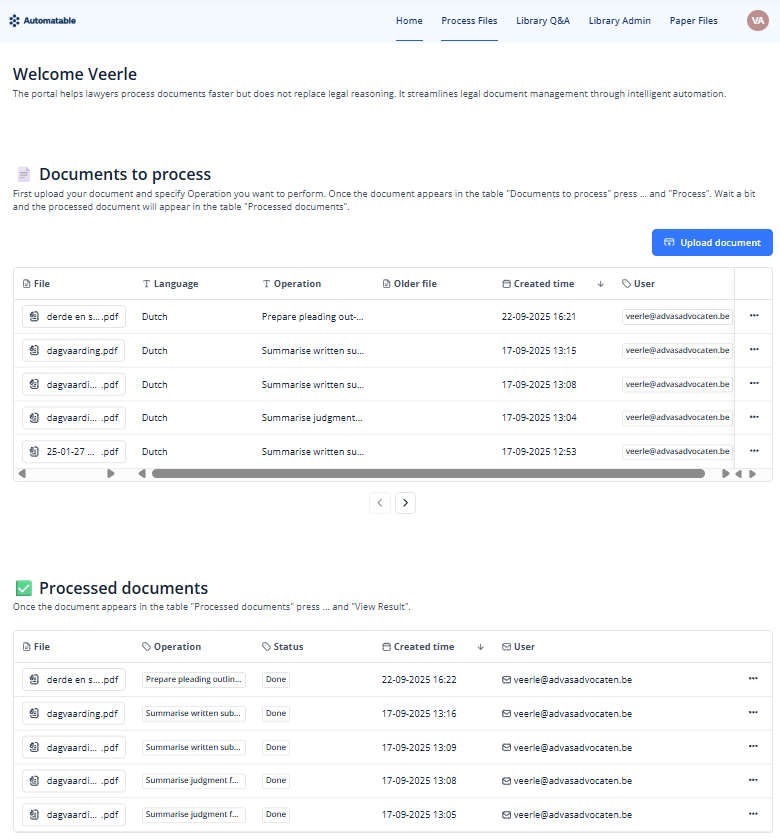
Task: Click the Automatable logo icon
Action: [14, 21]
